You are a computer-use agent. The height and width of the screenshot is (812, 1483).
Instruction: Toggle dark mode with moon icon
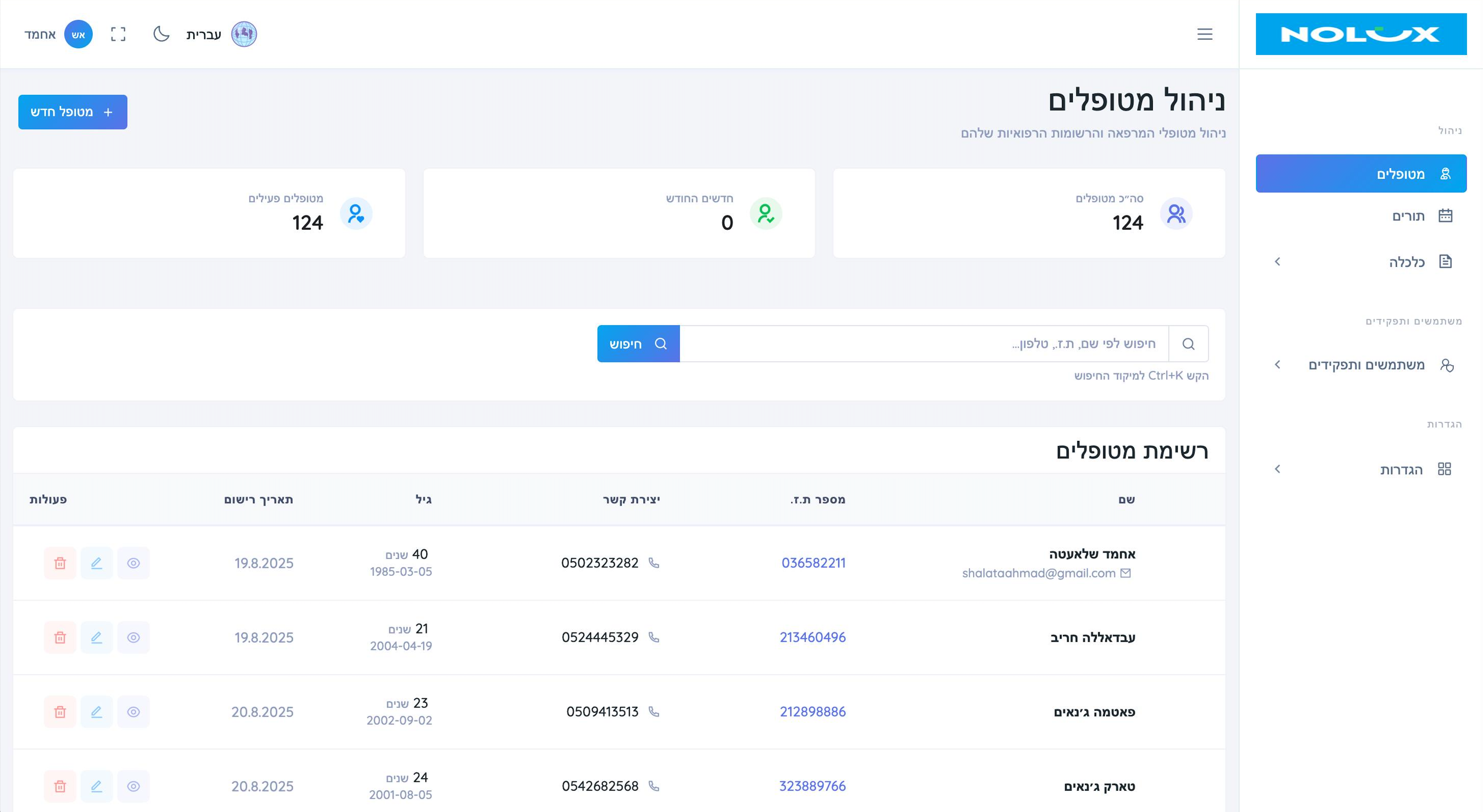[x=161, y=34]
